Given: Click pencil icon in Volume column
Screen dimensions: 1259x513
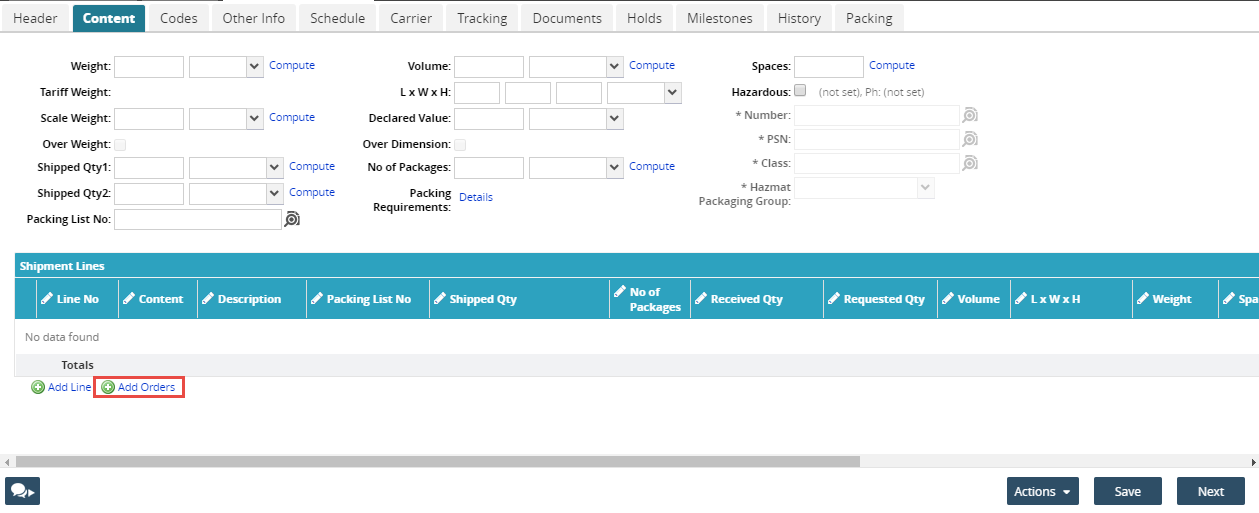Looking at the screenshot, I should (946, 298).
